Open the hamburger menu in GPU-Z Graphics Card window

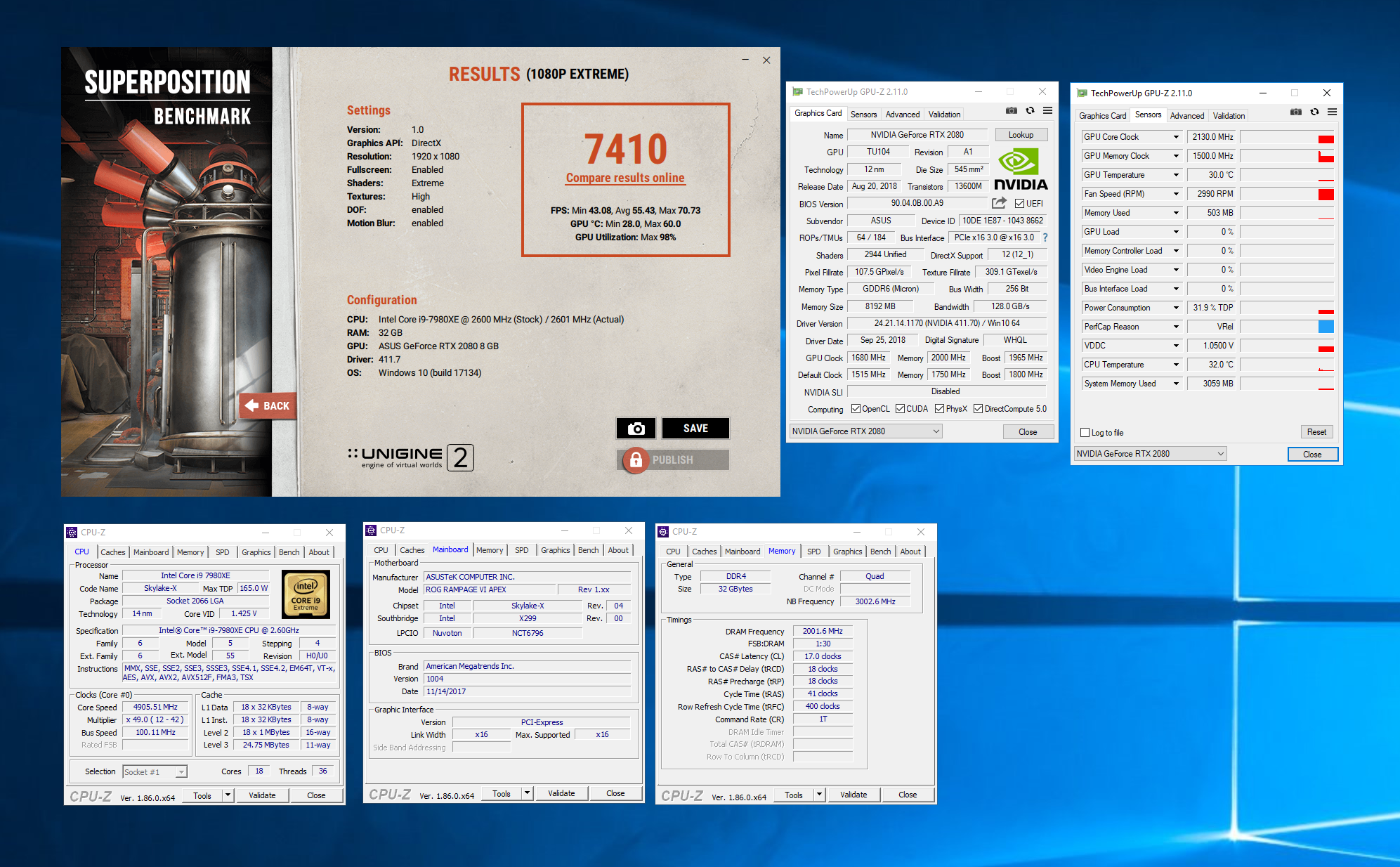pyautogui.click(x=1047, y=110)
